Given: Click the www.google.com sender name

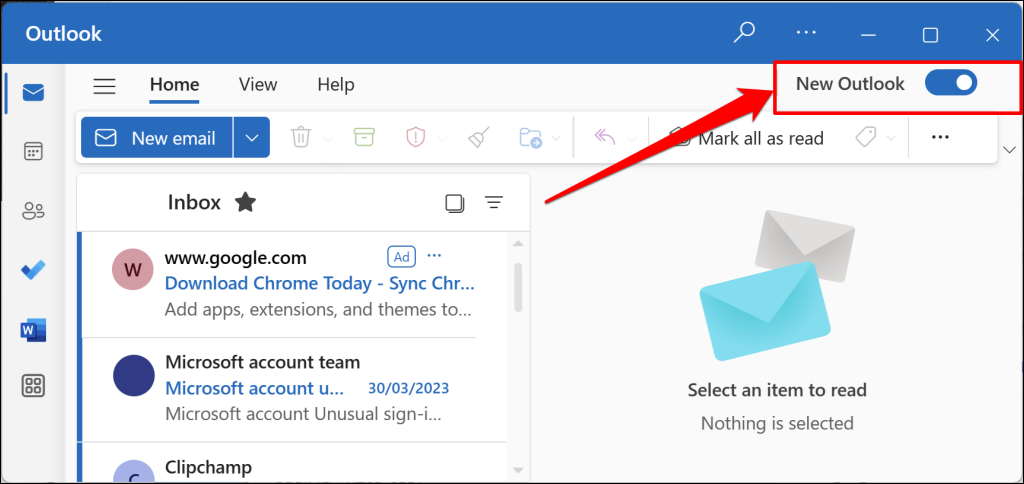Looking at the screenshot, I should click(x=236, y=258).
